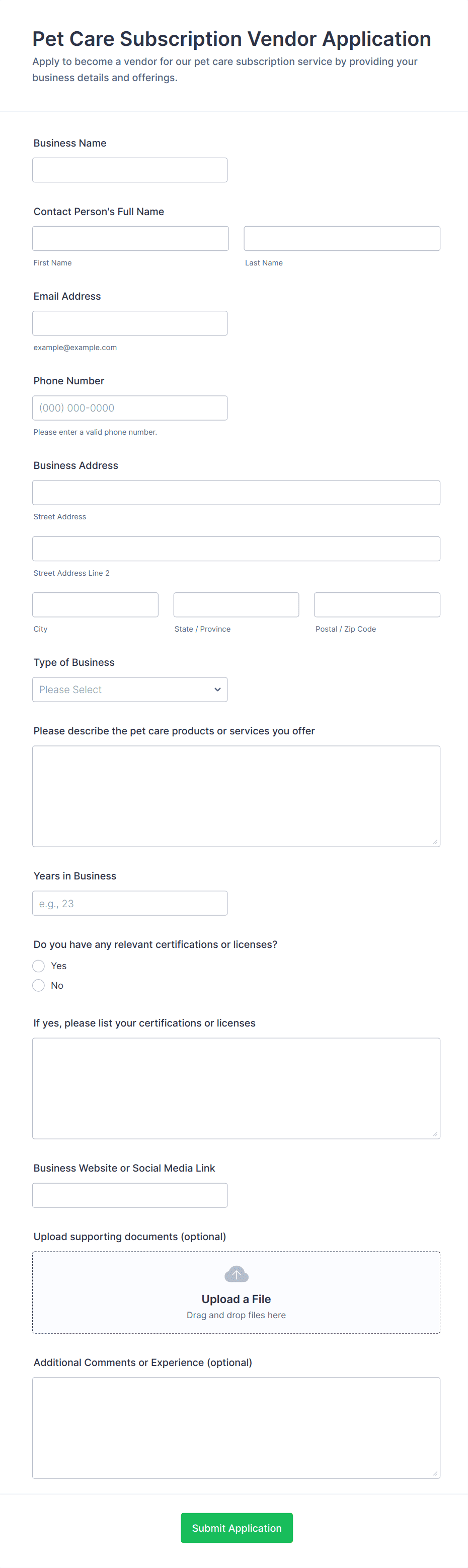Click the certifications or licenses list textarea
The width and height of the screenshot is (468, 1568).
tap(236, 1088)
